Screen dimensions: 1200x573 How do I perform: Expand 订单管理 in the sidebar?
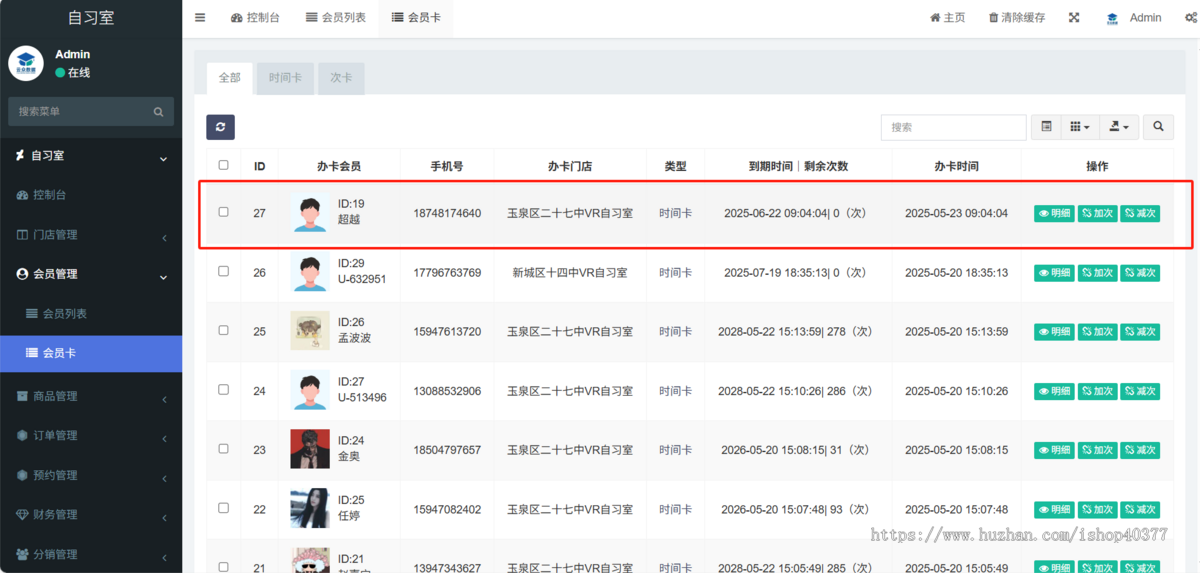tap(91, 435)
